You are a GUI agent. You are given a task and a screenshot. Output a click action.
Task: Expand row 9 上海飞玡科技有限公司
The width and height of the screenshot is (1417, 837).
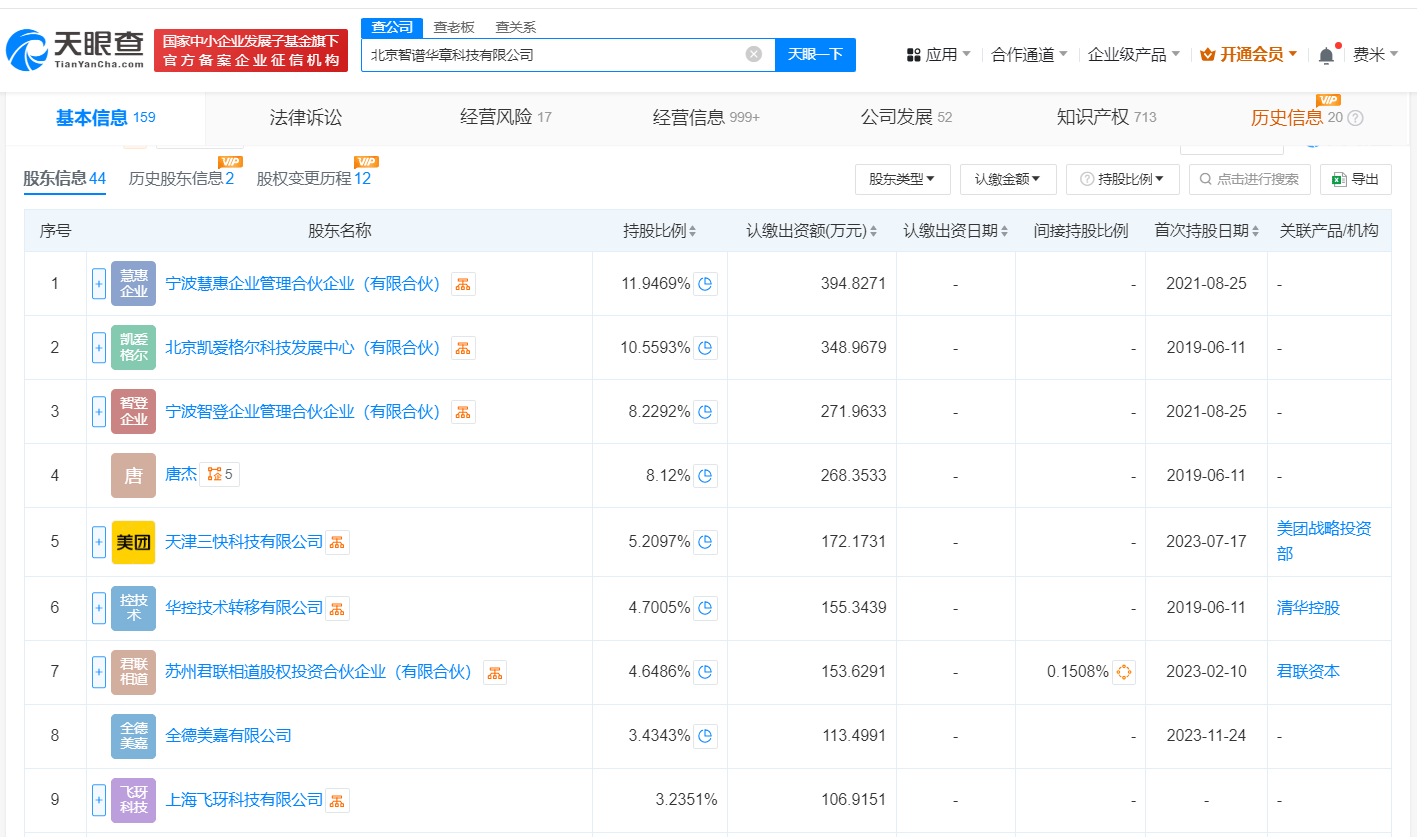[x=99, y=800]
